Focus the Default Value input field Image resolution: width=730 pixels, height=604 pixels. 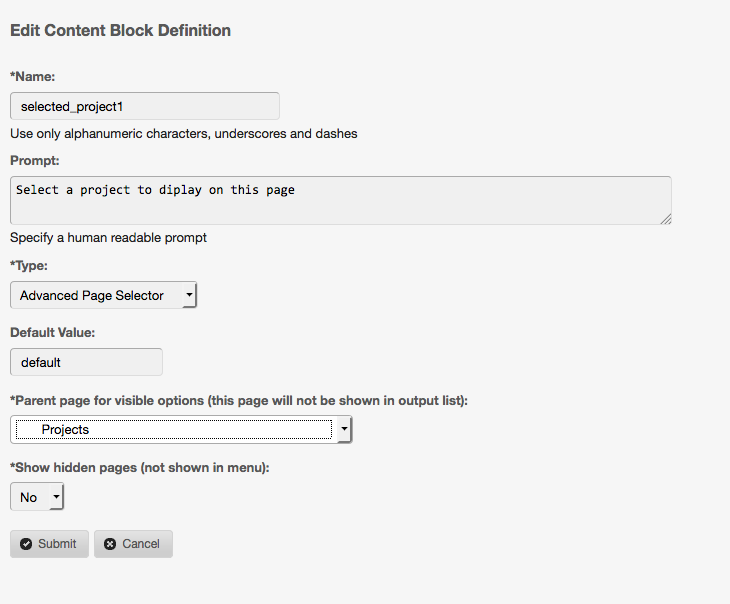(x=86, y=362)
